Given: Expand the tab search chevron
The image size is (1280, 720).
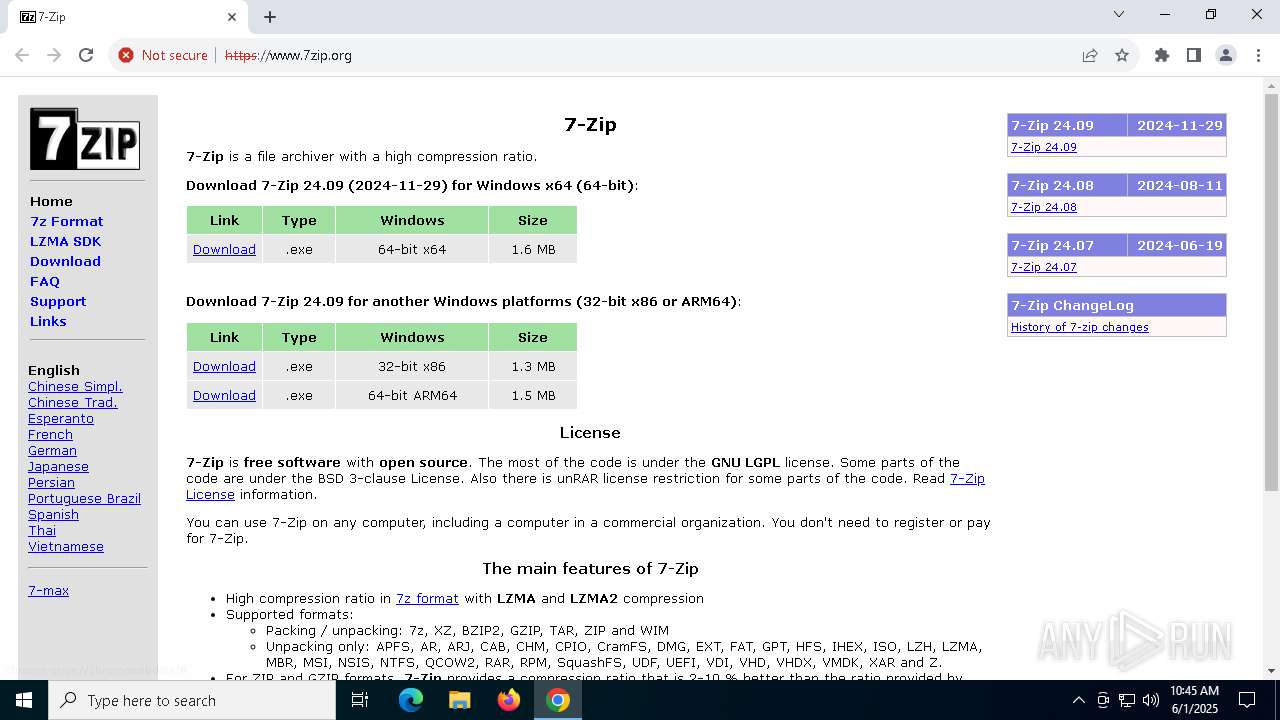Looking at the screenshot, I should pos(1119,14).
